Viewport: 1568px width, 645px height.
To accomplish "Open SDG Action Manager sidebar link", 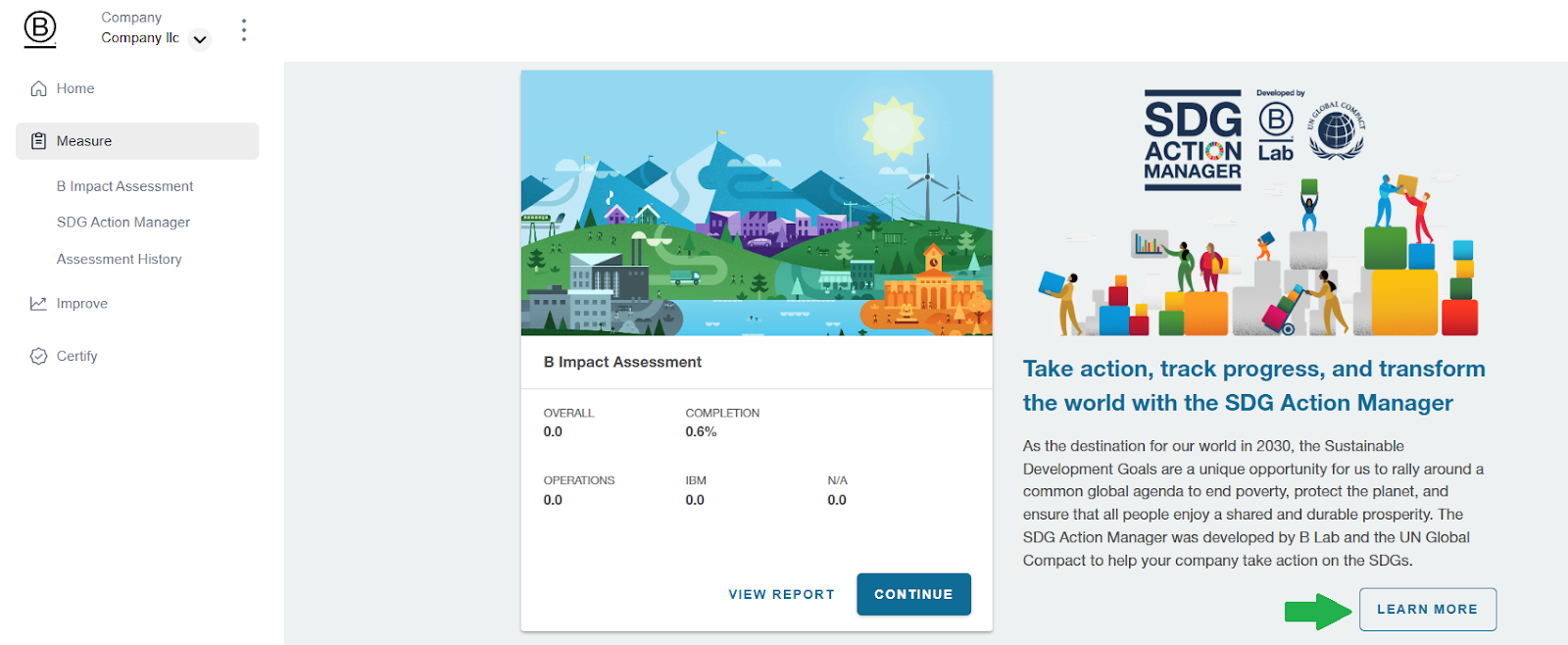I will point(123,223).
